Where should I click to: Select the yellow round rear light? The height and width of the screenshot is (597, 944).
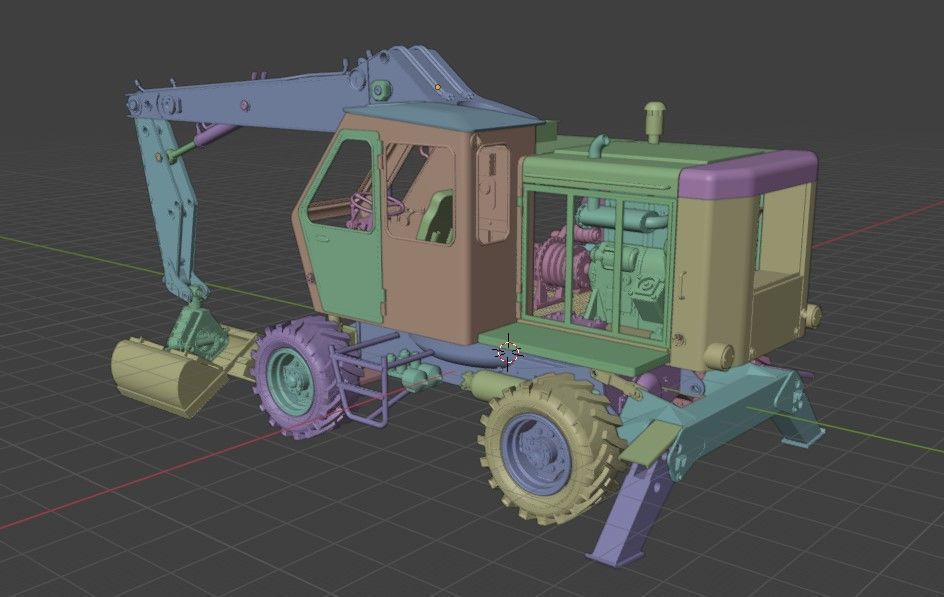tap(719, 356)
